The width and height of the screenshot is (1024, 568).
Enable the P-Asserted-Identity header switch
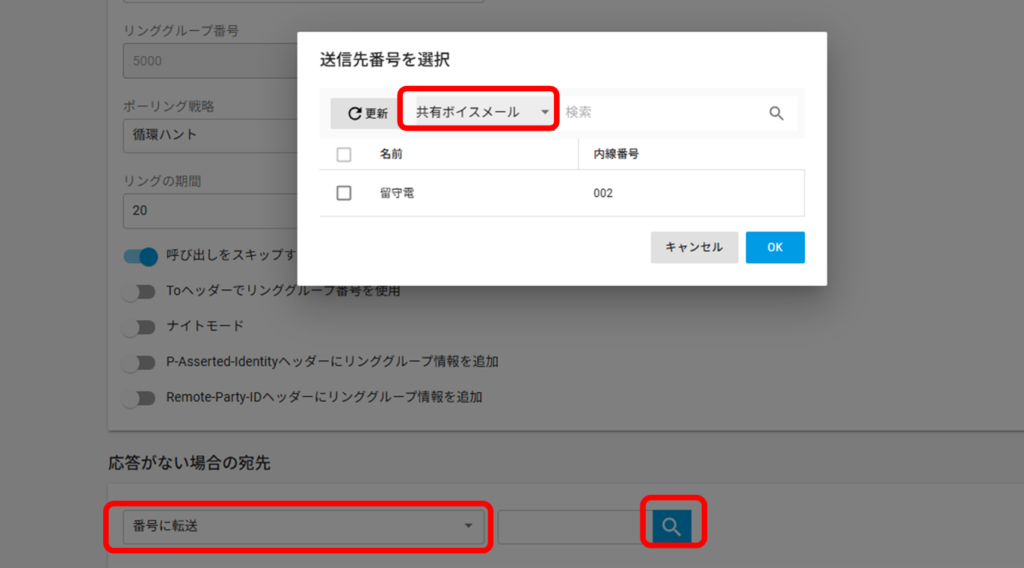(x=140, y=361)
